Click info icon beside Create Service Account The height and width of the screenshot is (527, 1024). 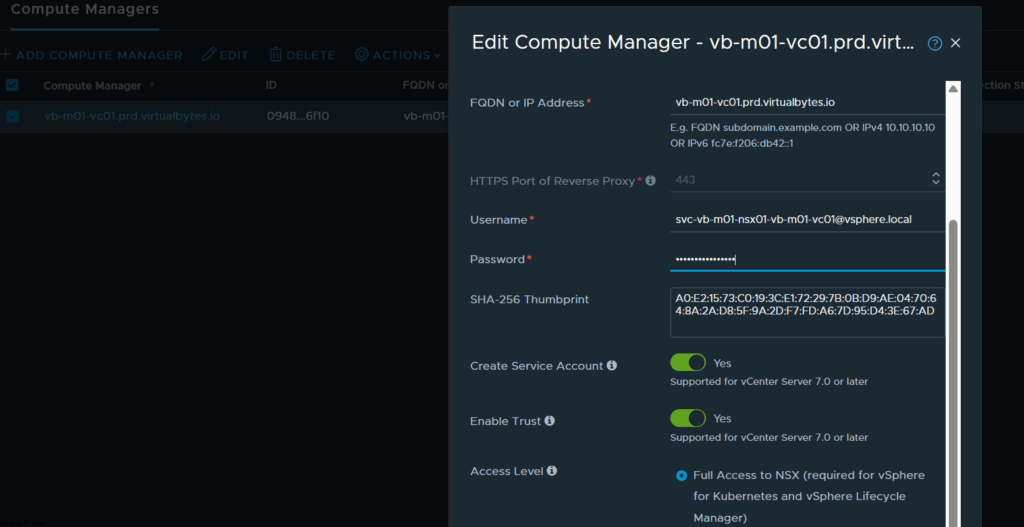coord(612,366)
